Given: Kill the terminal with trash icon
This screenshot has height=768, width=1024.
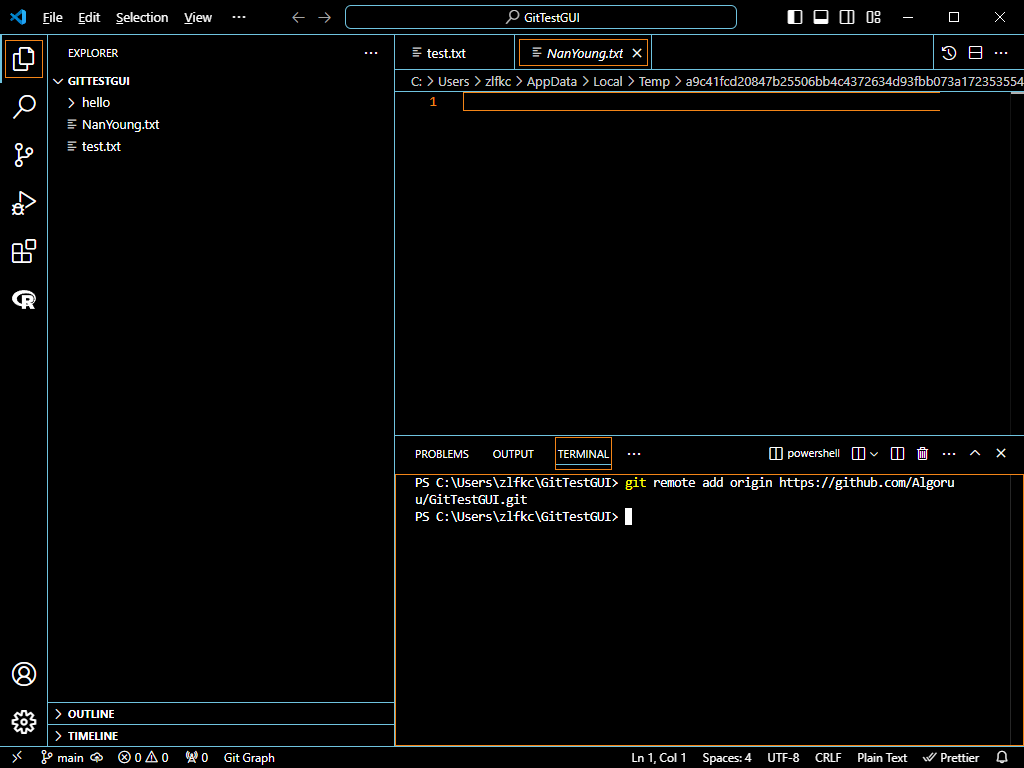Looking at the screenshot, I should [x=922, y=453].
